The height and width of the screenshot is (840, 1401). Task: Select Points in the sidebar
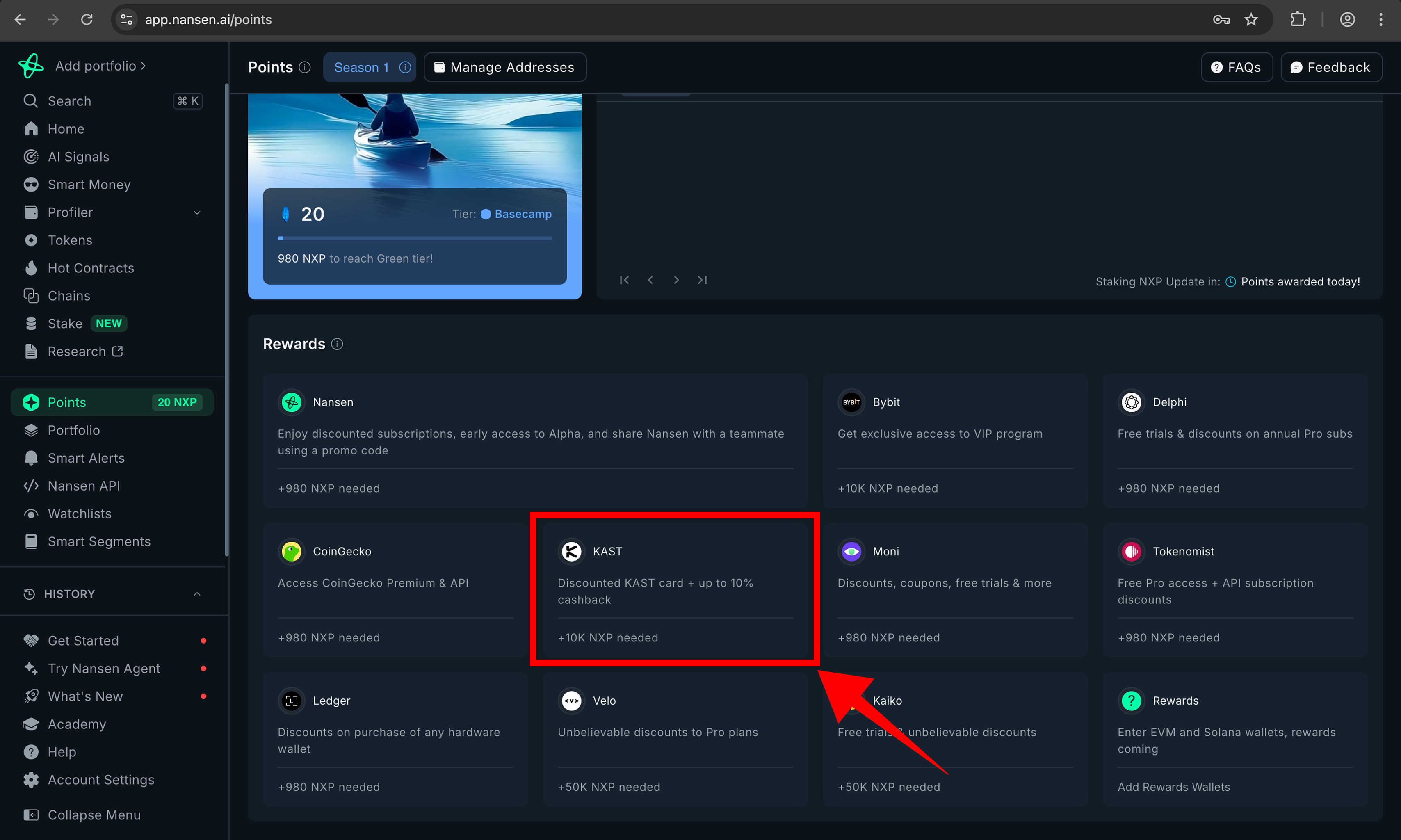[x=112, y=402]
